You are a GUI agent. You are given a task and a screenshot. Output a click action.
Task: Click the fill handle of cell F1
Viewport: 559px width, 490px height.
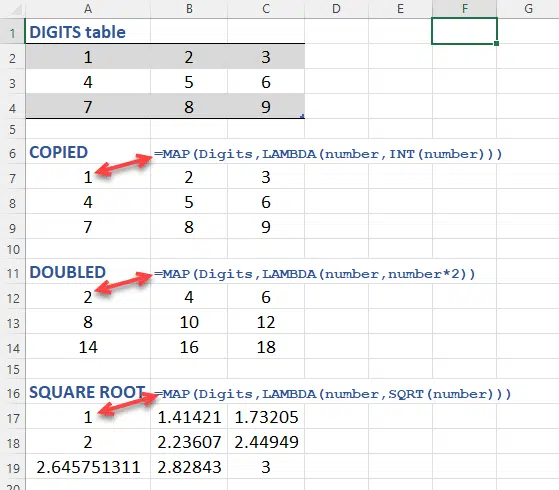point(496,44)
